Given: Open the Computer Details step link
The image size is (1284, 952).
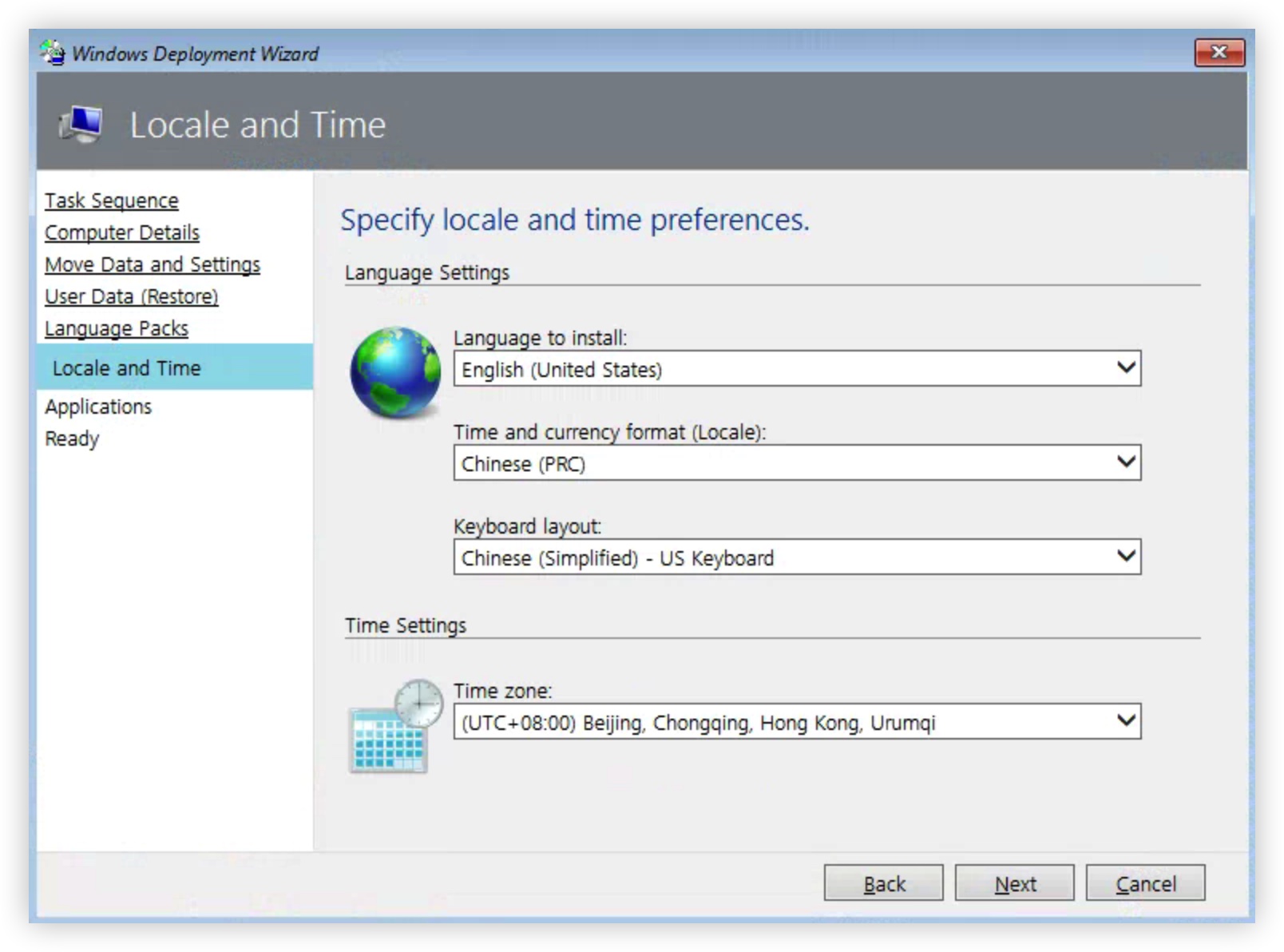Looking at the screenshot, I should point(122,232).
